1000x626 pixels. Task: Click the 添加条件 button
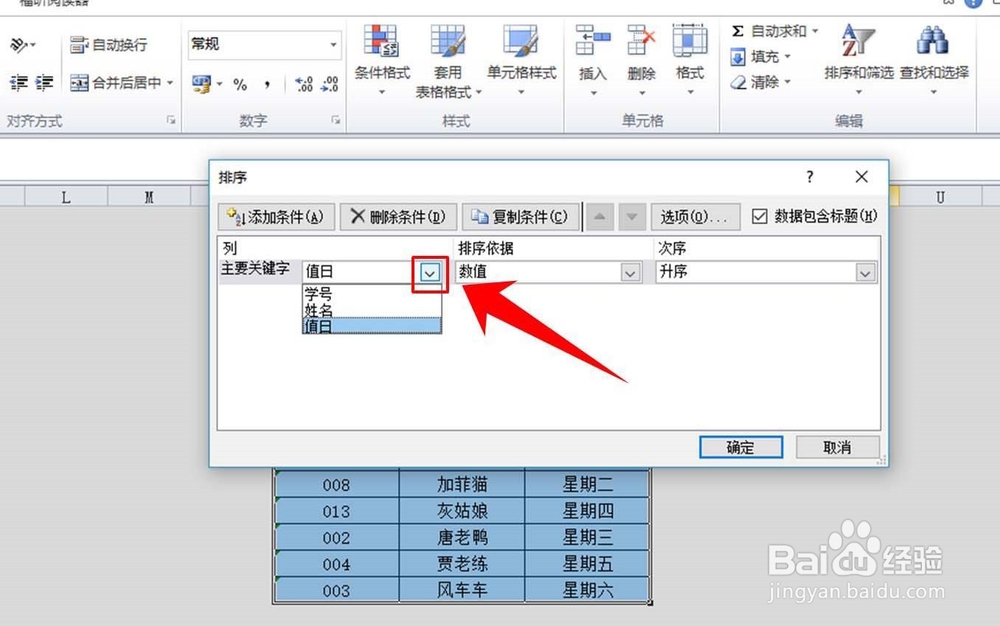[x=275, y=216]
